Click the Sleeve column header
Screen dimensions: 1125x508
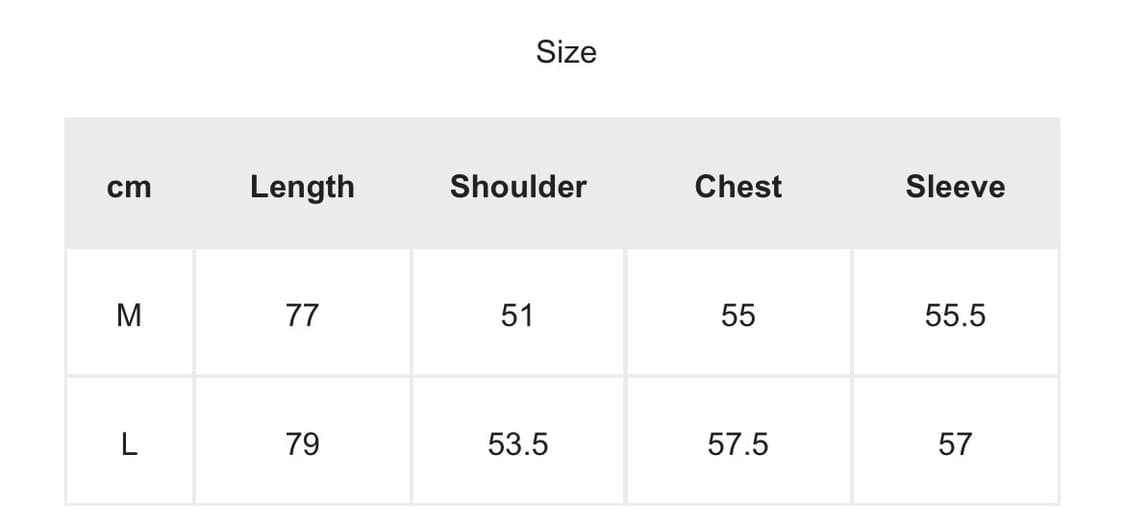coord(955,186)
